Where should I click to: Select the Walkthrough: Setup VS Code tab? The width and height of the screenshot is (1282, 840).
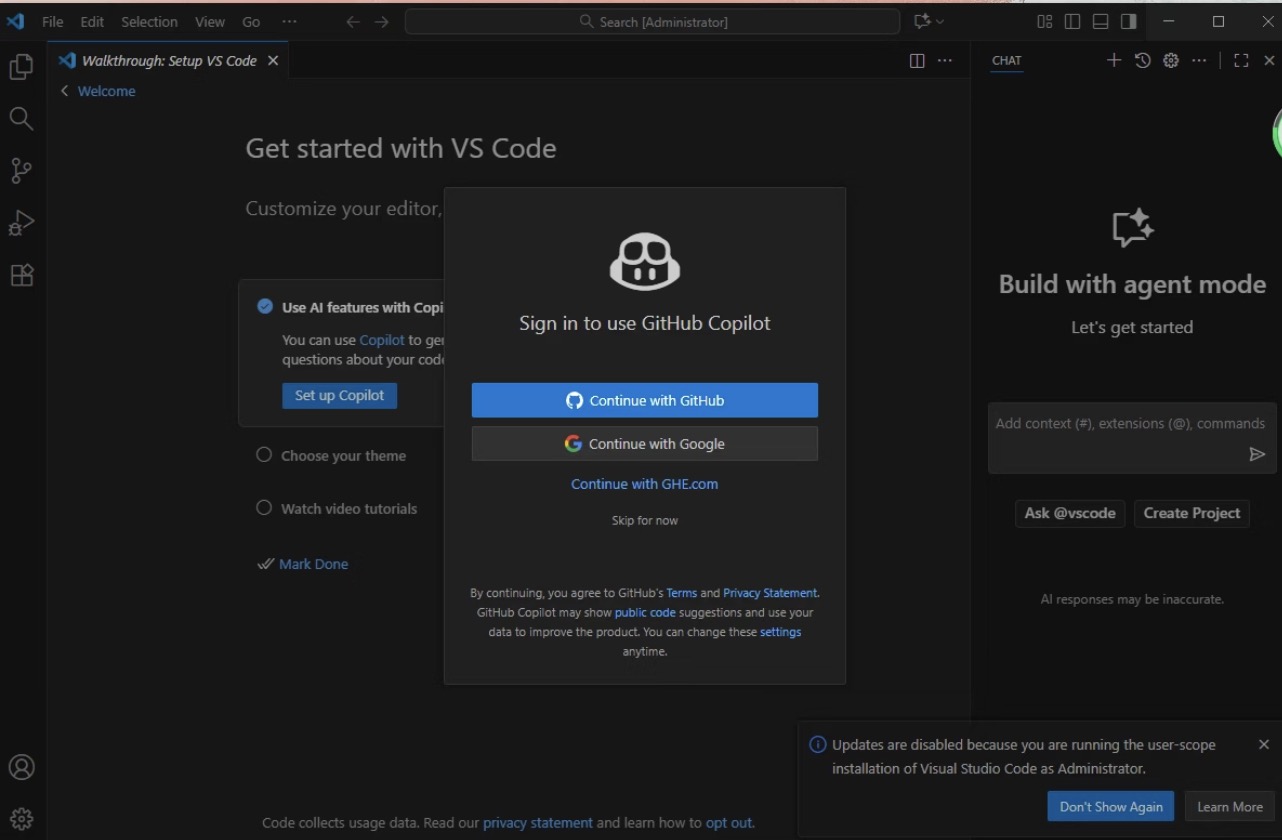tap(168, 61)
